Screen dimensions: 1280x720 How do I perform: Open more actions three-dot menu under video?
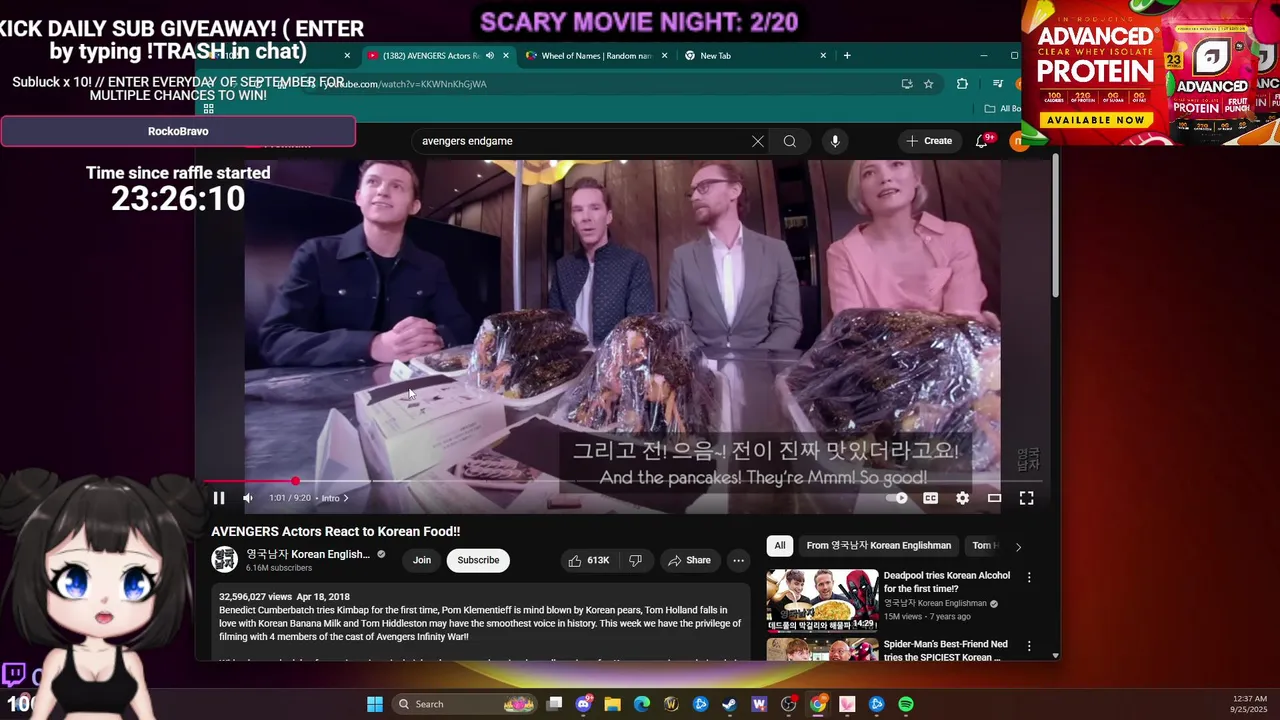pyautogui.click(x=738, y=560)
